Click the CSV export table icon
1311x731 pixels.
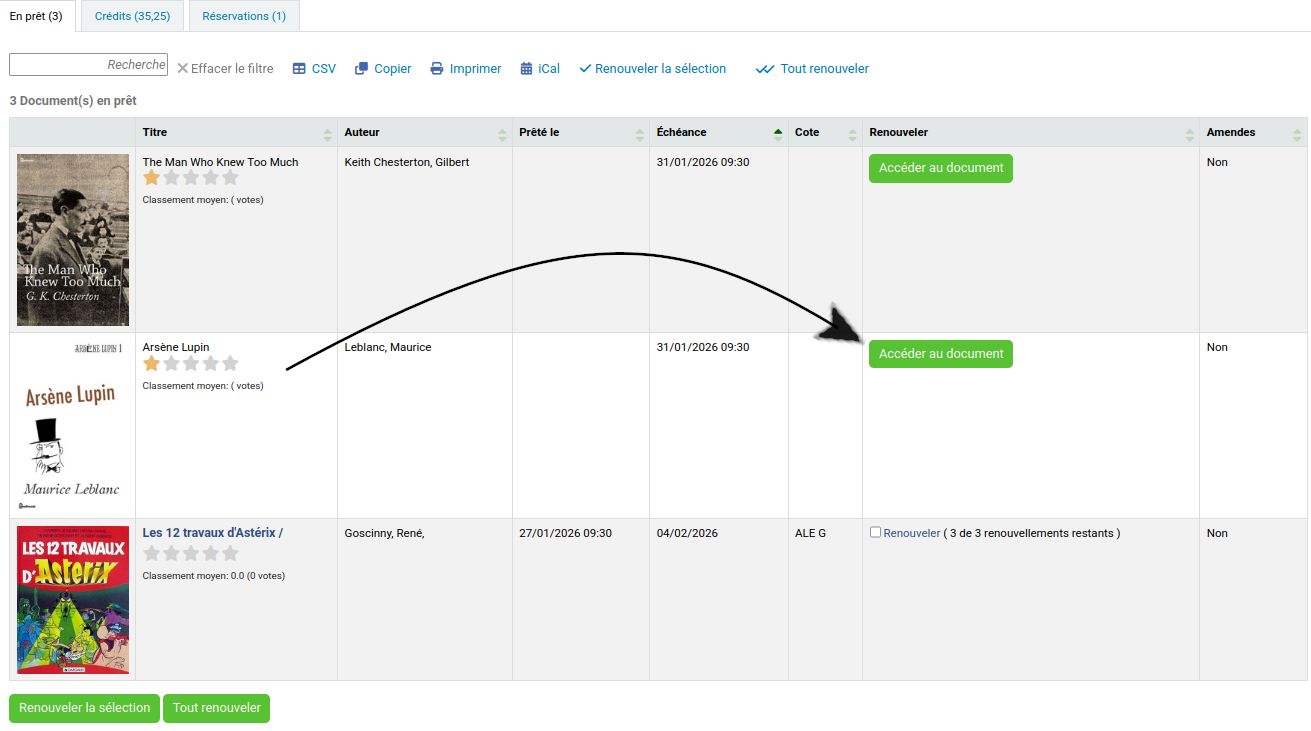(x=299, y=69)
